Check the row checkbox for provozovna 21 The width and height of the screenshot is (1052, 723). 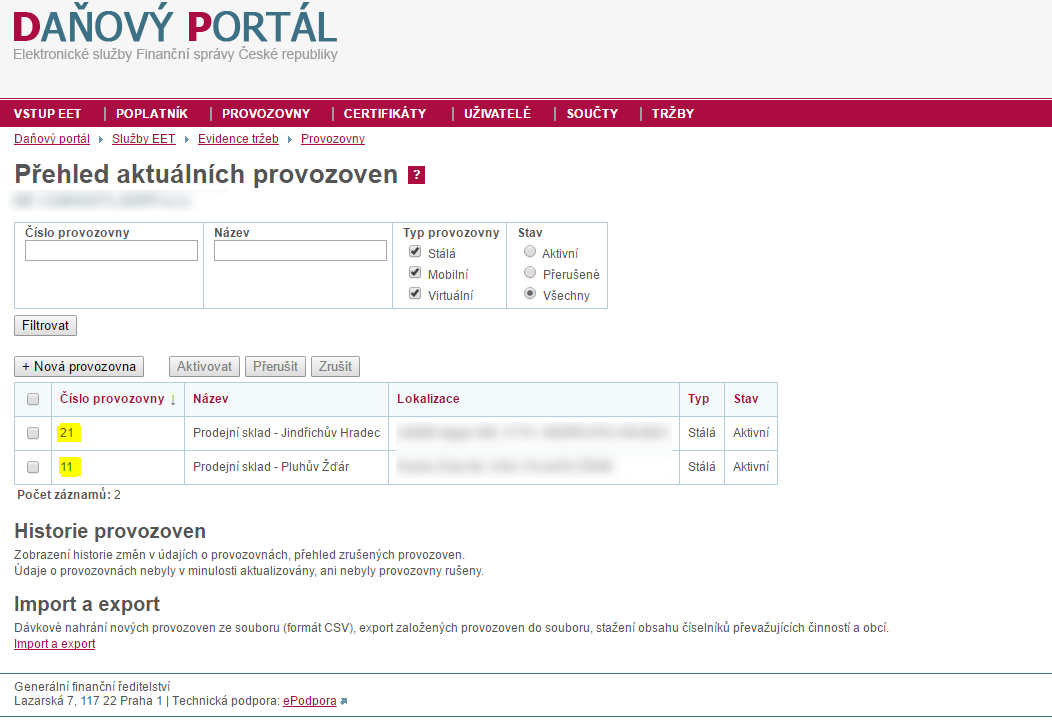coord(33,433)
